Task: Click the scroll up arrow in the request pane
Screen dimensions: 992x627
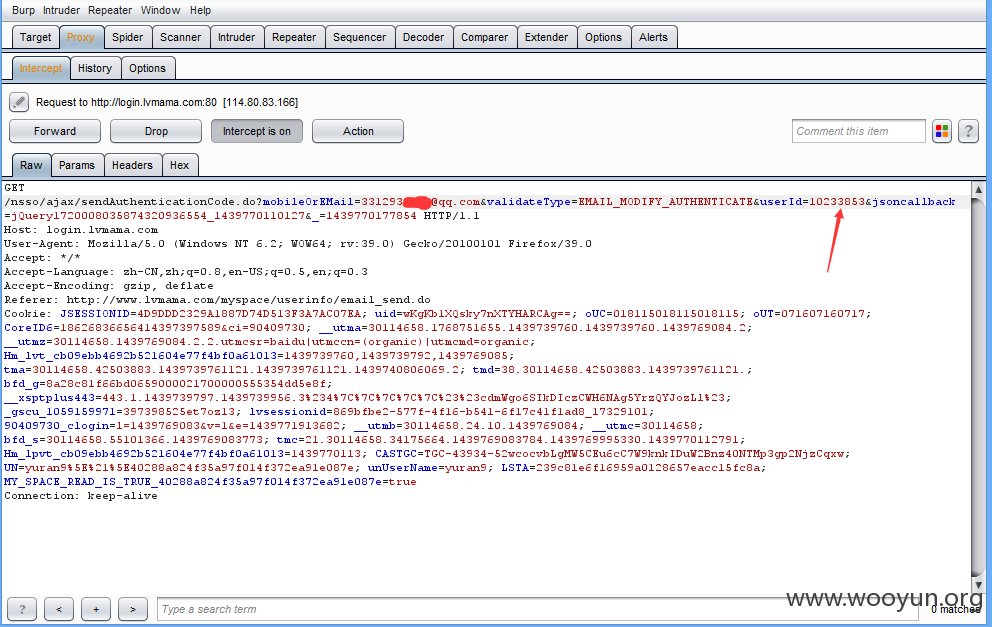Action: [978, 189]
